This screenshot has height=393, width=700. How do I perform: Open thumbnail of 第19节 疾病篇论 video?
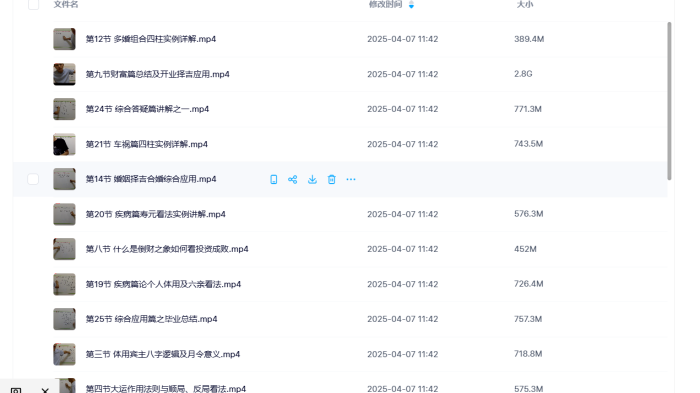coord(64,284)
